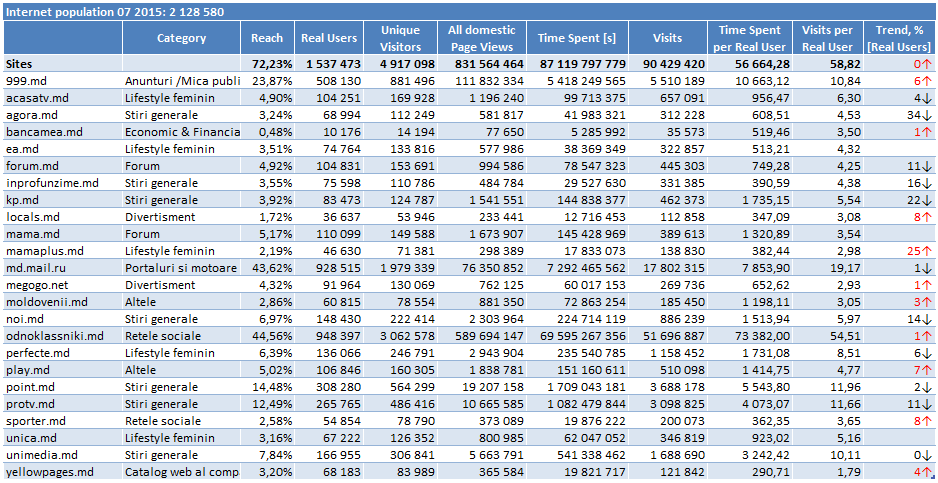Image resolution: width=938 pixels, height=483 pixels.
Task: Click the Economic & Financia category cell
Action: tap(182, 132)
